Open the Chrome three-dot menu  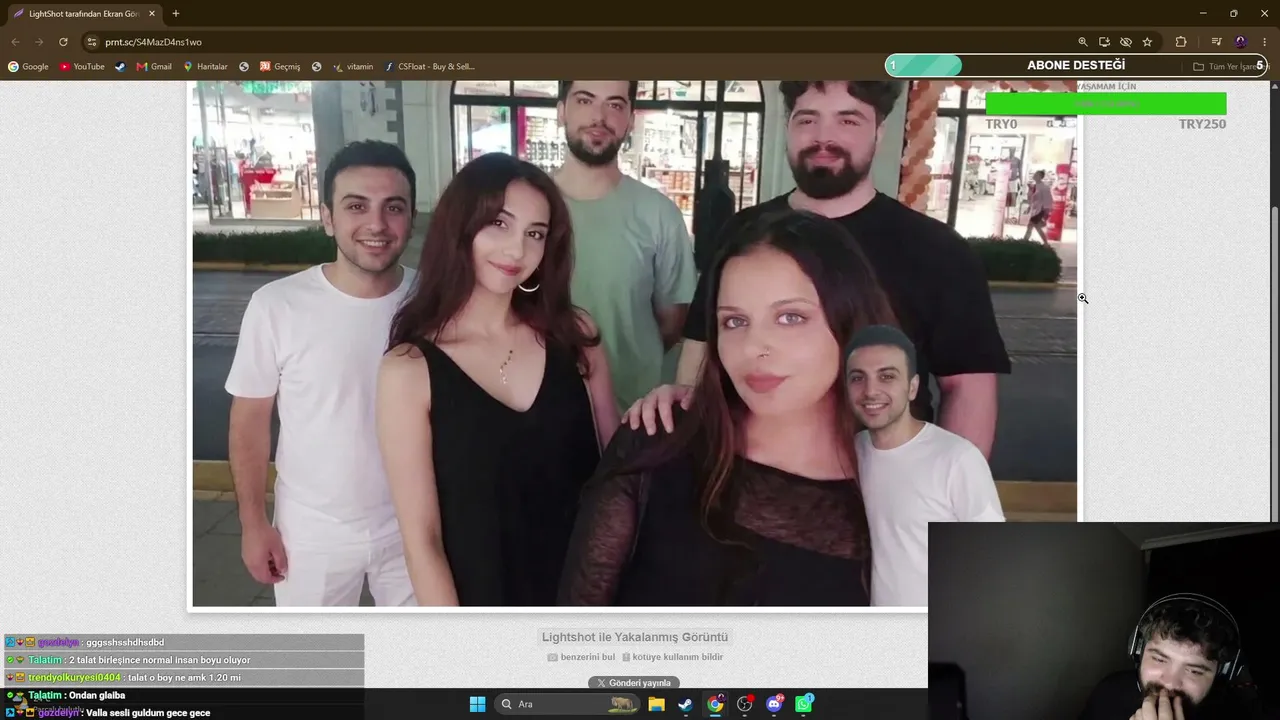click(x=1265, y=42)
